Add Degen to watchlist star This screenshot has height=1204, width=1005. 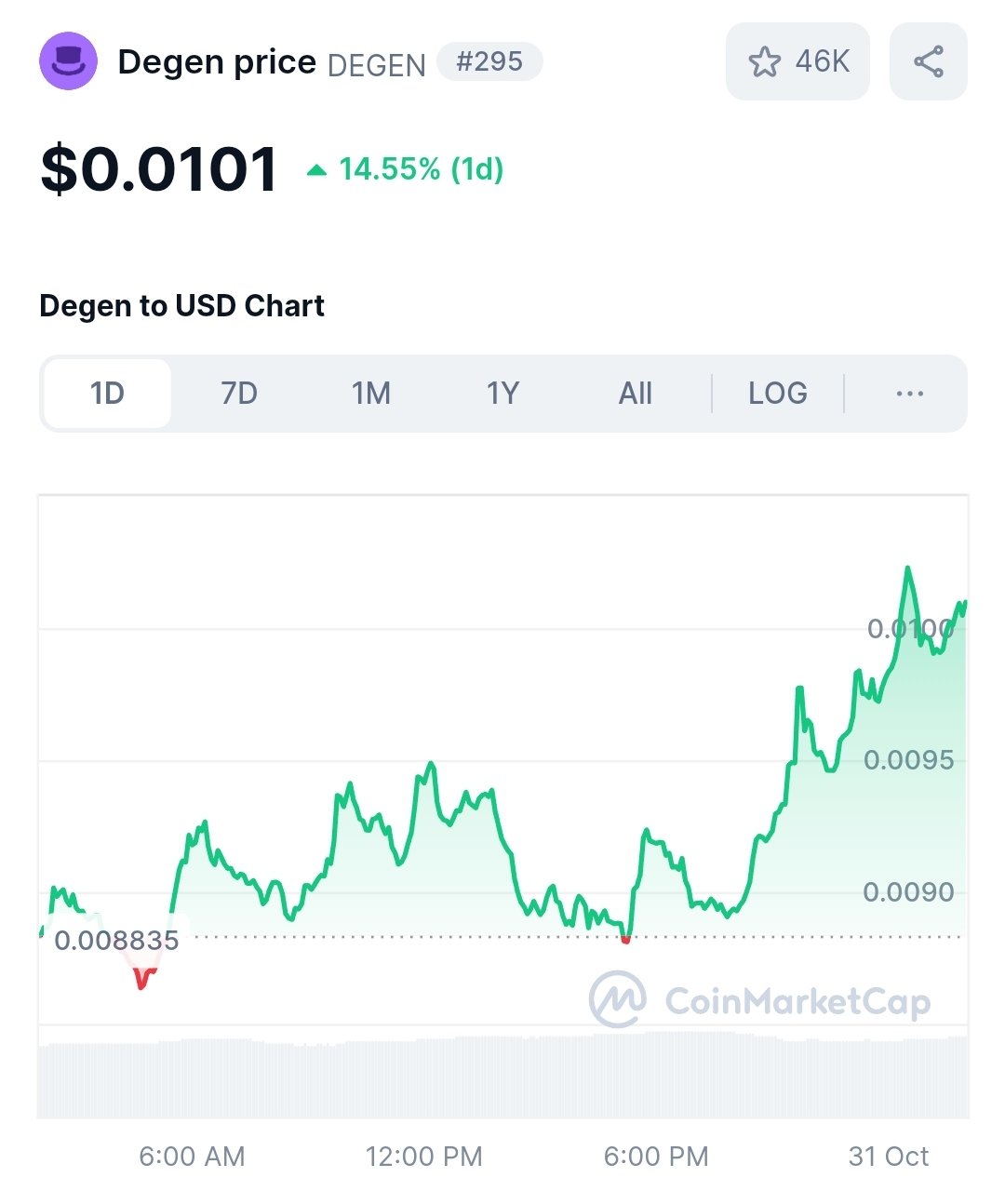tap(765, 62)
